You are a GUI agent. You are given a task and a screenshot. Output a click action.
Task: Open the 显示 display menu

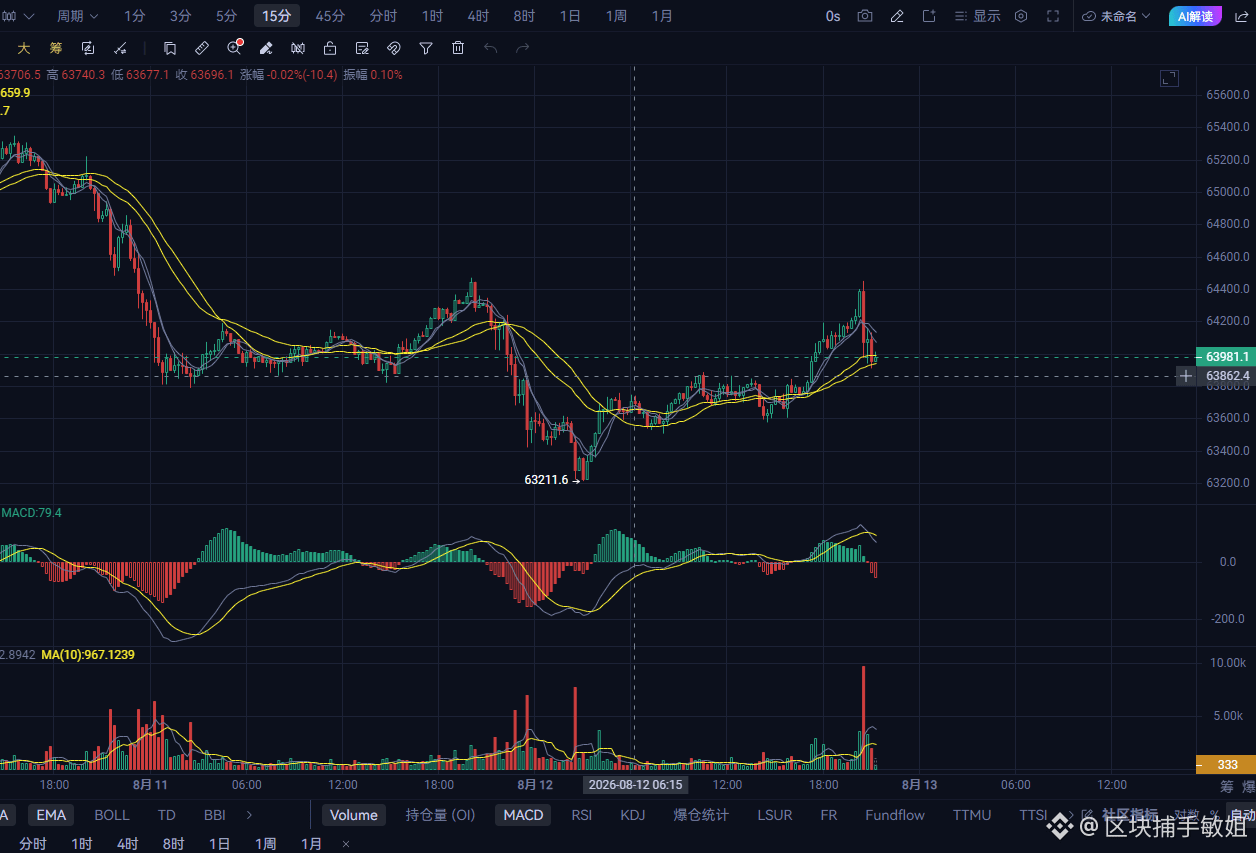tap(977, 16)
